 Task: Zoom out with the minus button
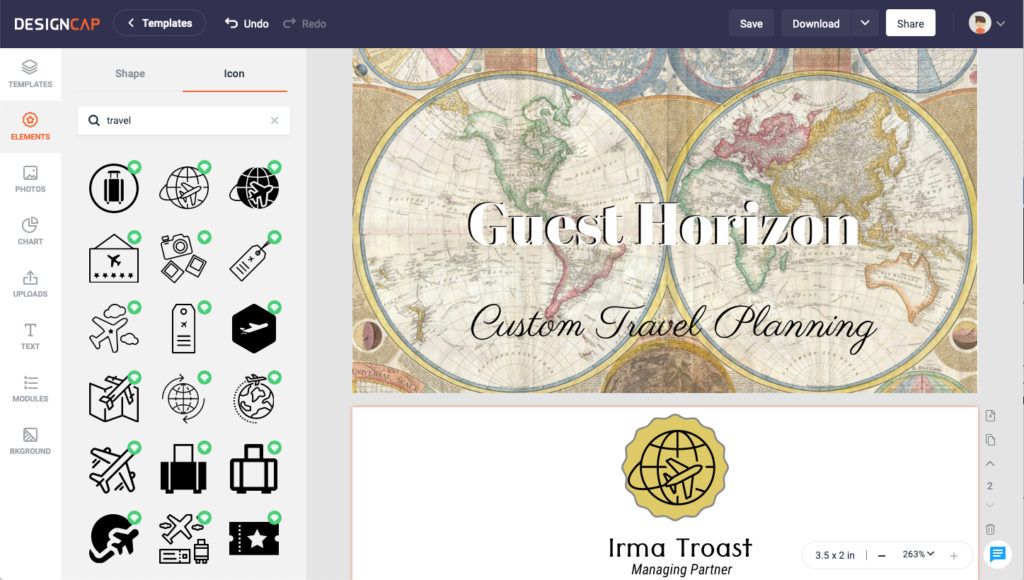[882, 555]
